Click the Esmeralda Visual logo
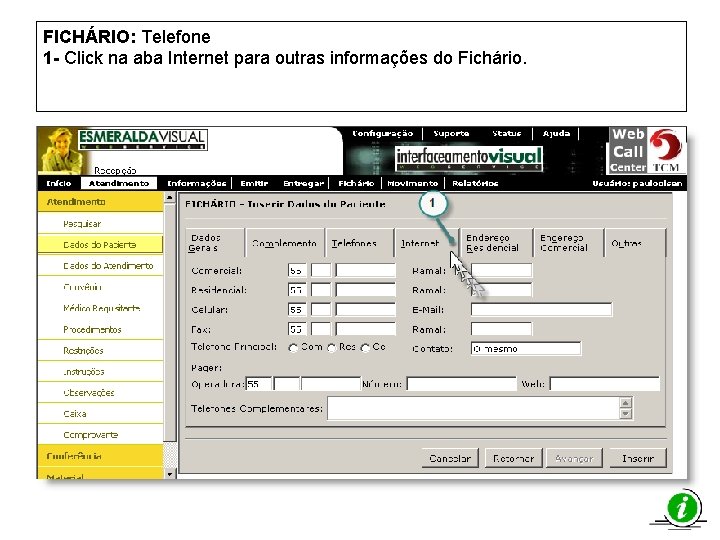 142,140
